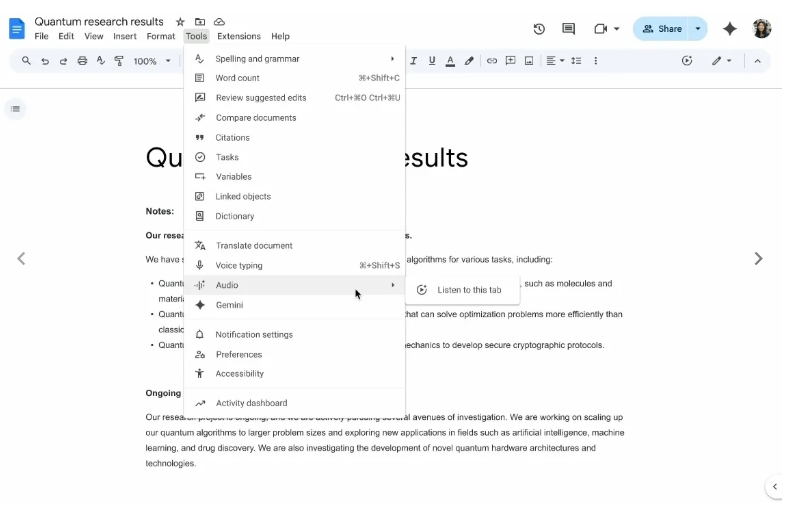798x519 pixels.
Task: Check the cloud save status icon
Action: click(219, 22)
